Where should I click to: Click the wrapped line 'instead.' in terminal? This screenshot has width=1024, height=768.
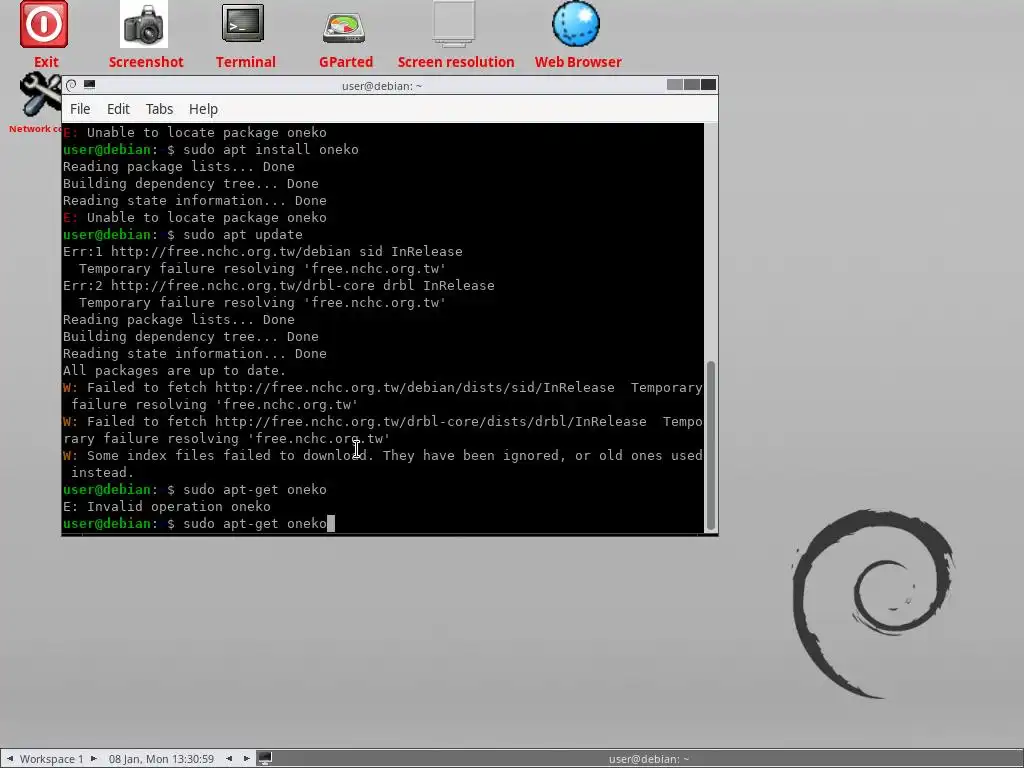[x=103, y=472]
